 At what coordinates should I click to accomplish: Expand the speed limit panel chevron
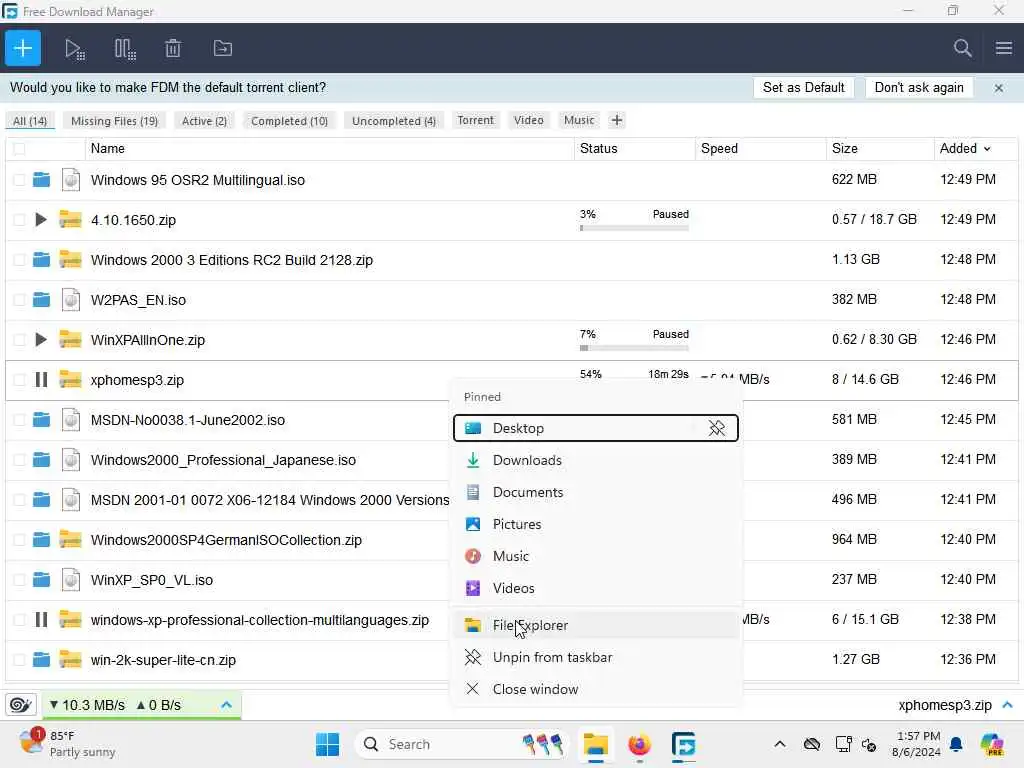tap(227, 705)
